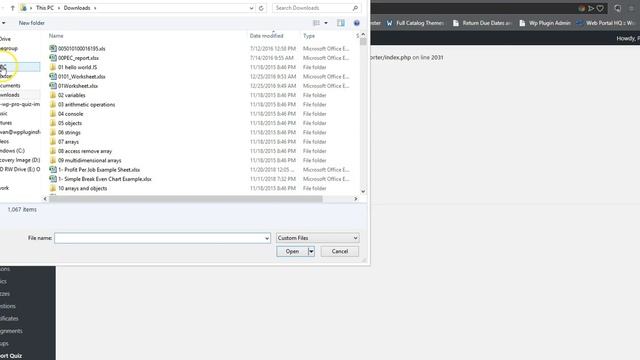Expand the address bar history dropdown
The image size is (640, 360).
pyautogui.click(x=251, y=8)
